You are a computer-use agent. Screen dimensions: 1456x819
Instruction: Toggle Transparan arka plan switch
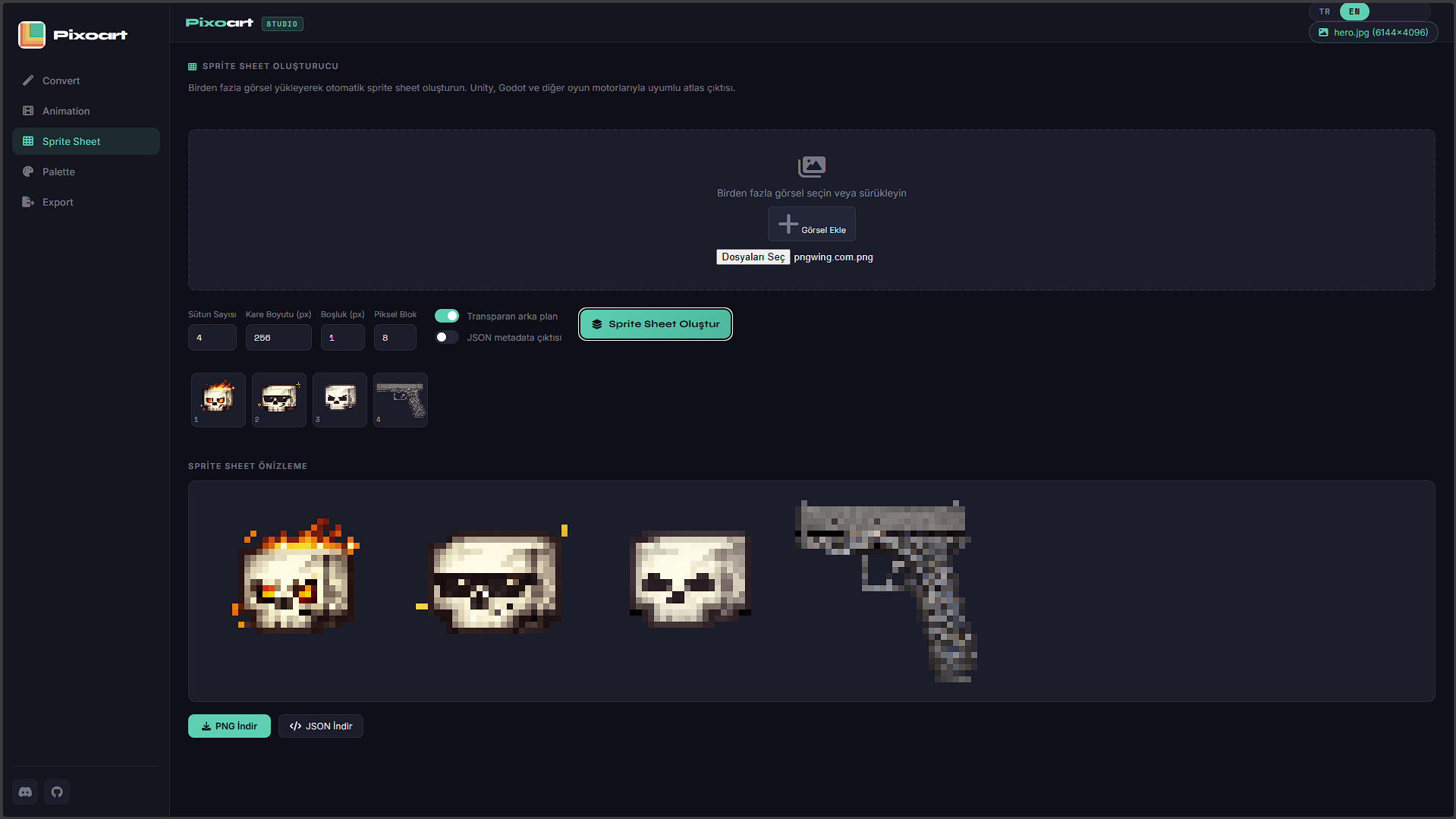pyautogui.click(x=447, y=316)
